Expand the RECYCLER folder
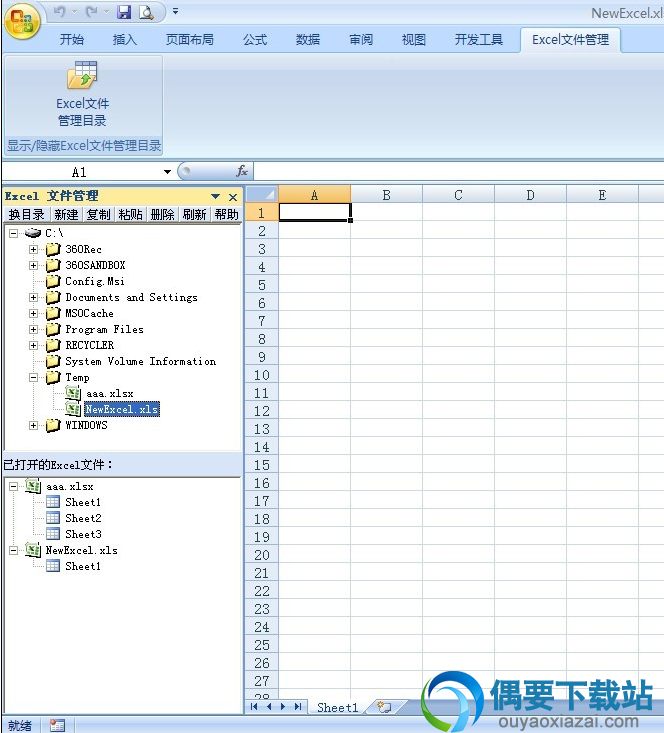The height and width of the screenshot is (733, 664). click(x=33, y=345)
